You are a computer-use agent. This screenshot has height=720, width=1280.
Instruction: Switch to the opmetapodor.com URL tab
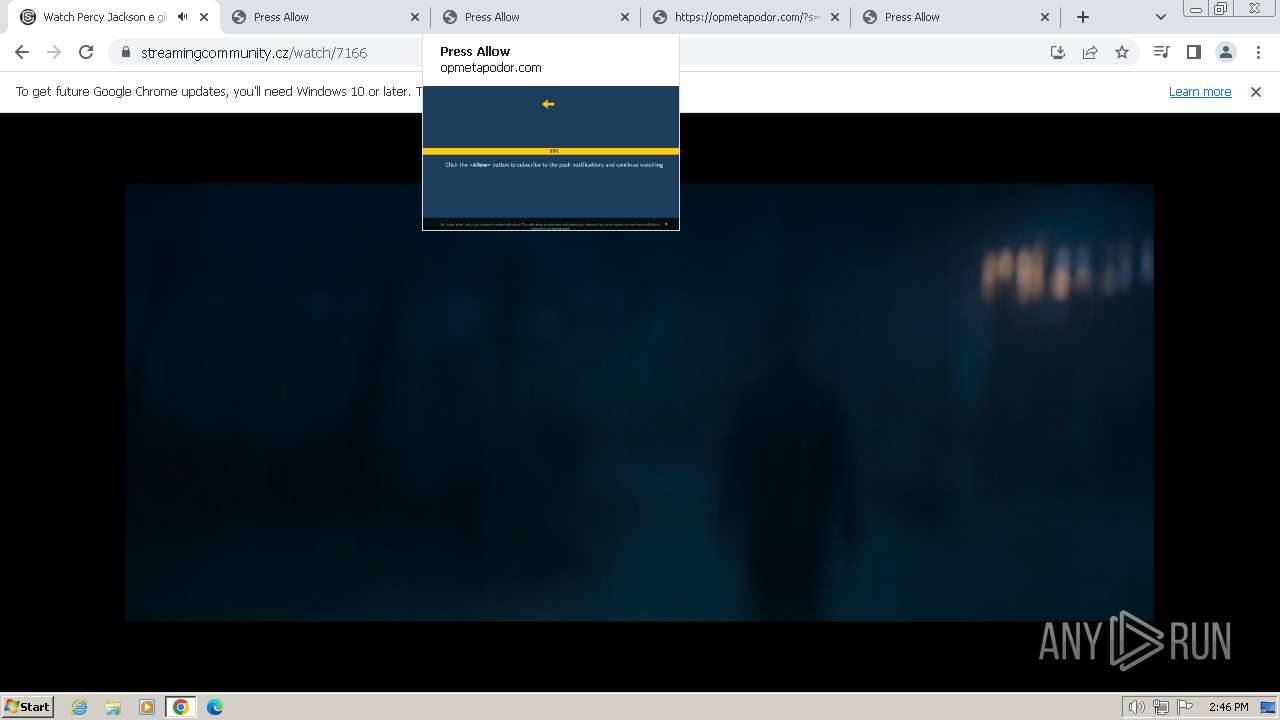pyautogui.click(x=747, y=17)
